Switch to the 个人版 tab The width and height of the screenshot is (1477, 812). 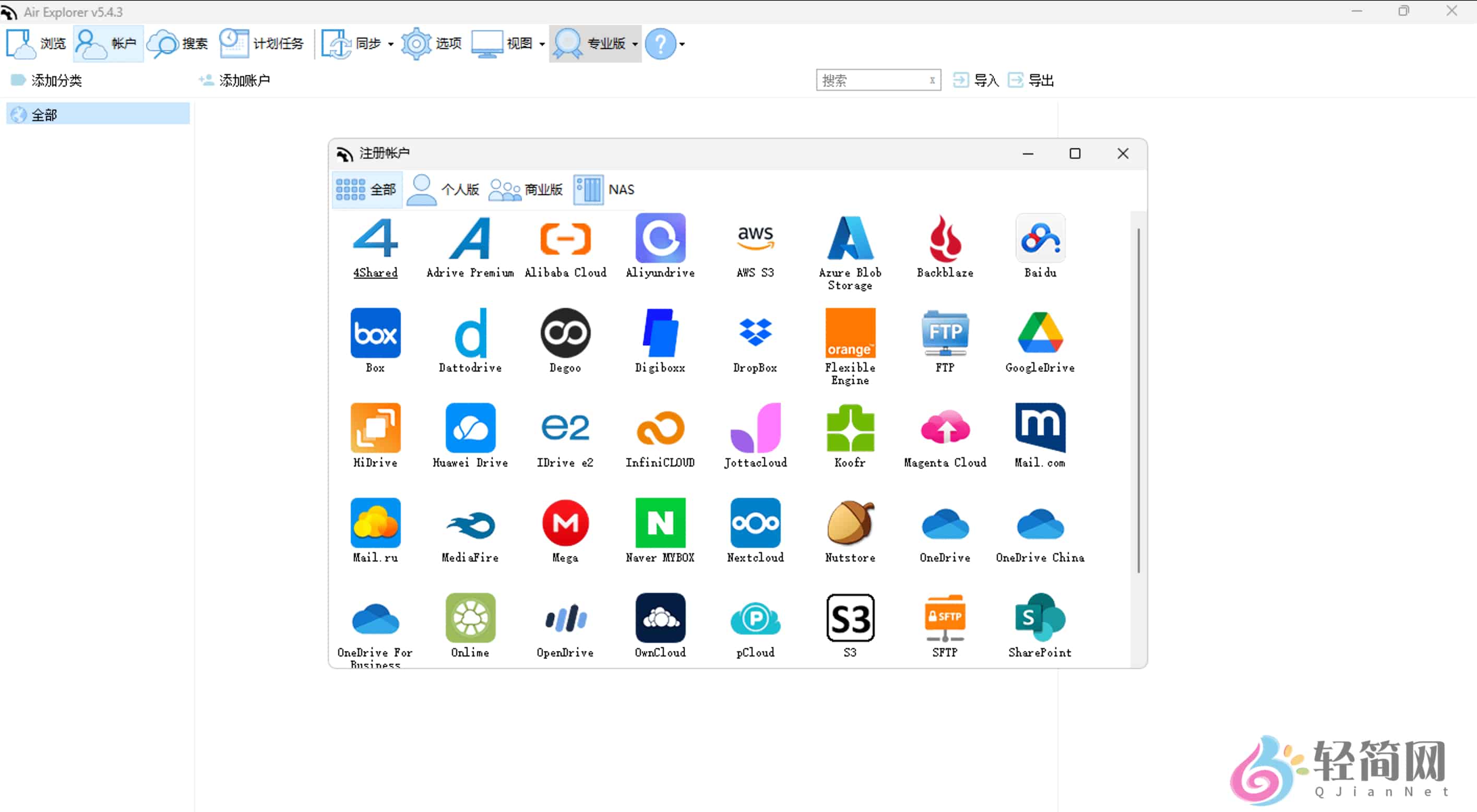443,189
